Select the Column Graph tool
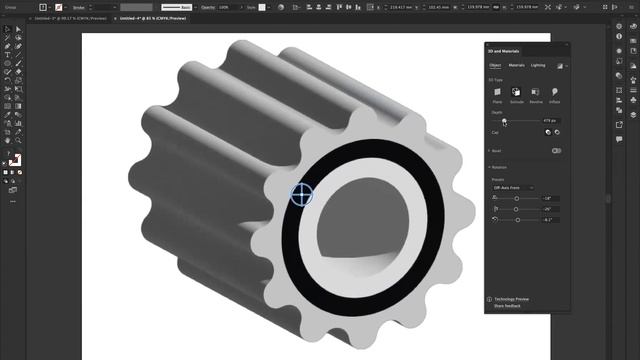 [x=18, y=123]
